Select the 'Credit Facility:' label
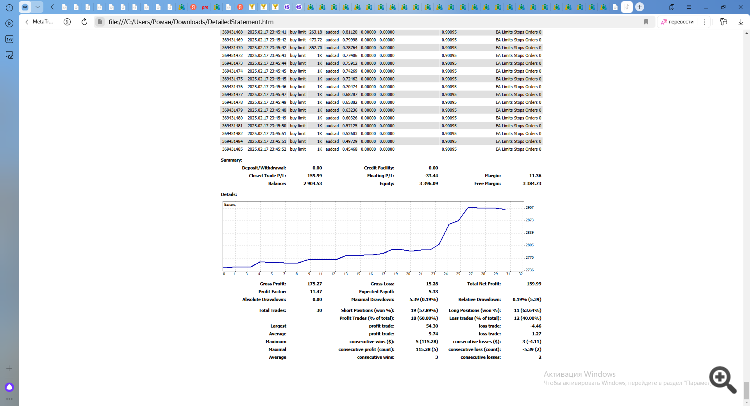The image size is (750, 406). (379, 168)
